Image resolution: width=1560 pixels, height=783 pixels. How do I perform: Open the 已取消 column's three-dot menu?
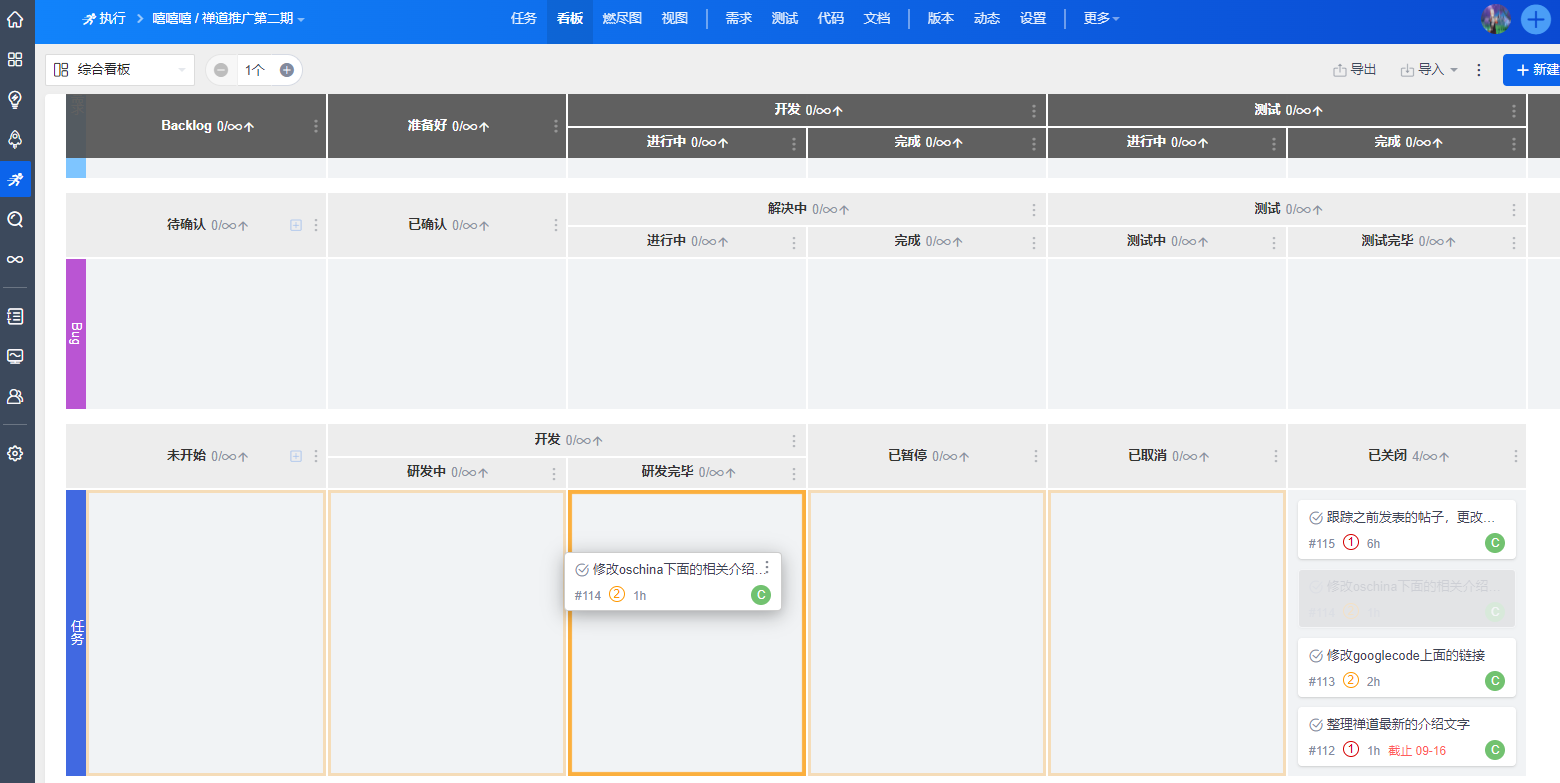tap(1276, 456)
